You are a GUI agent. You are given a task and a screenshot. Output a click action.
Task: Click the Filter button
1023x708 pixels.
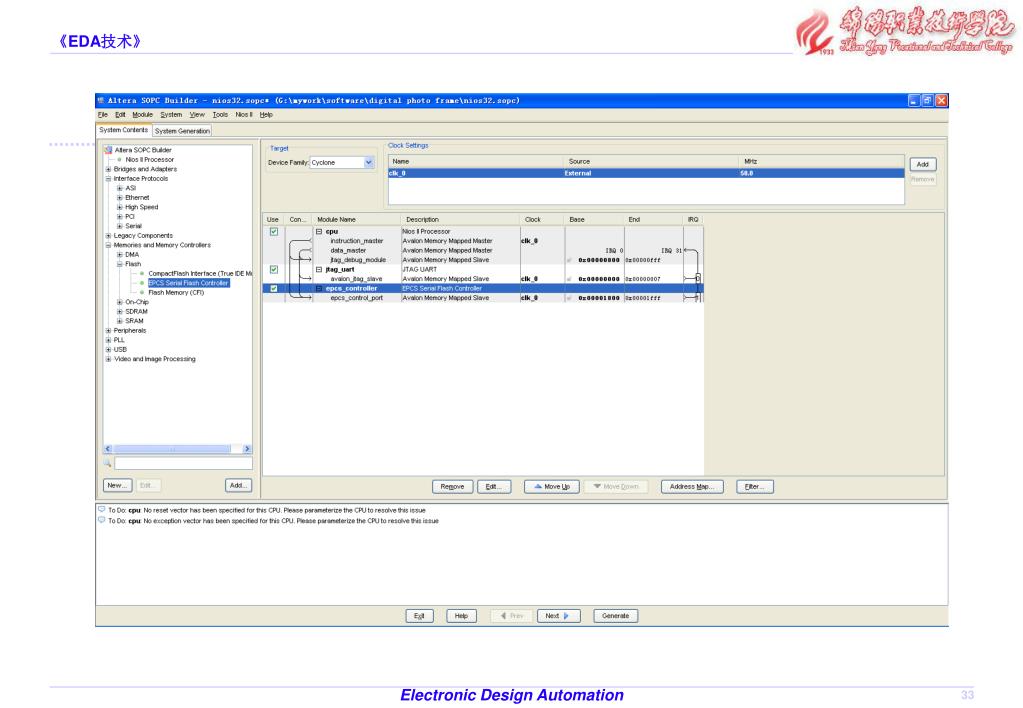[x=755, y=487]
